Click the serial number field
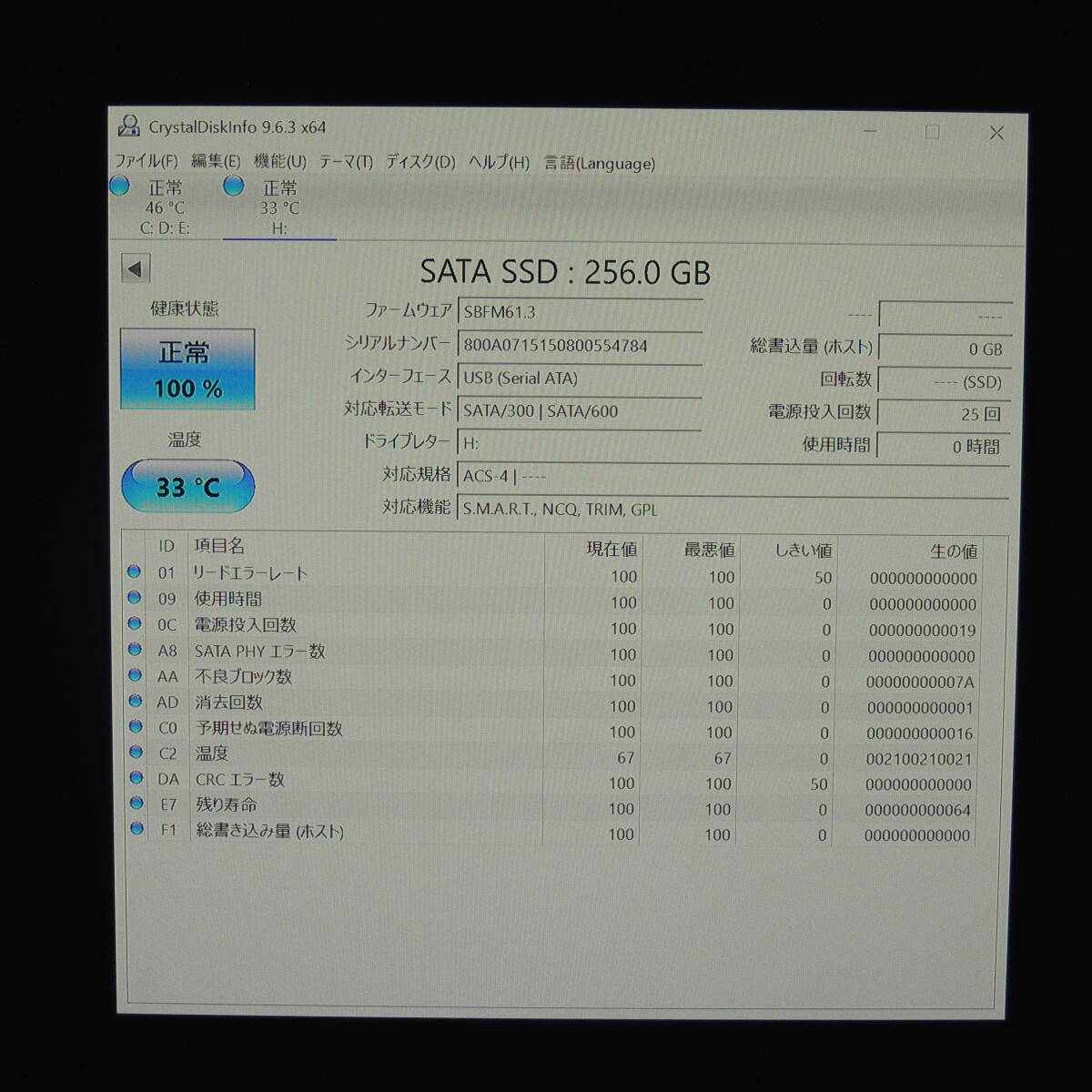This screenshot has width=1092, height=1092. point(582,345)
